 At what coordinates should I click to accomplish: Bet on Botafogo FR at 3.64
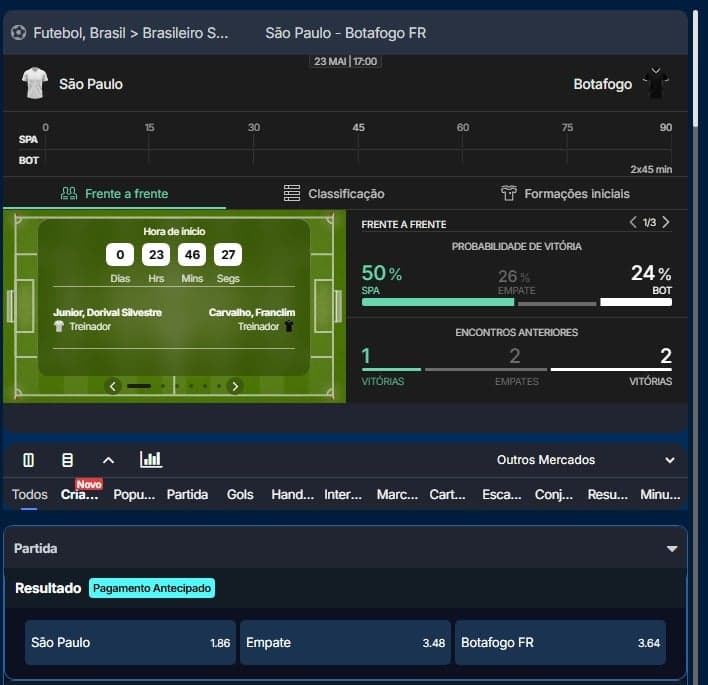pos(560,643)
